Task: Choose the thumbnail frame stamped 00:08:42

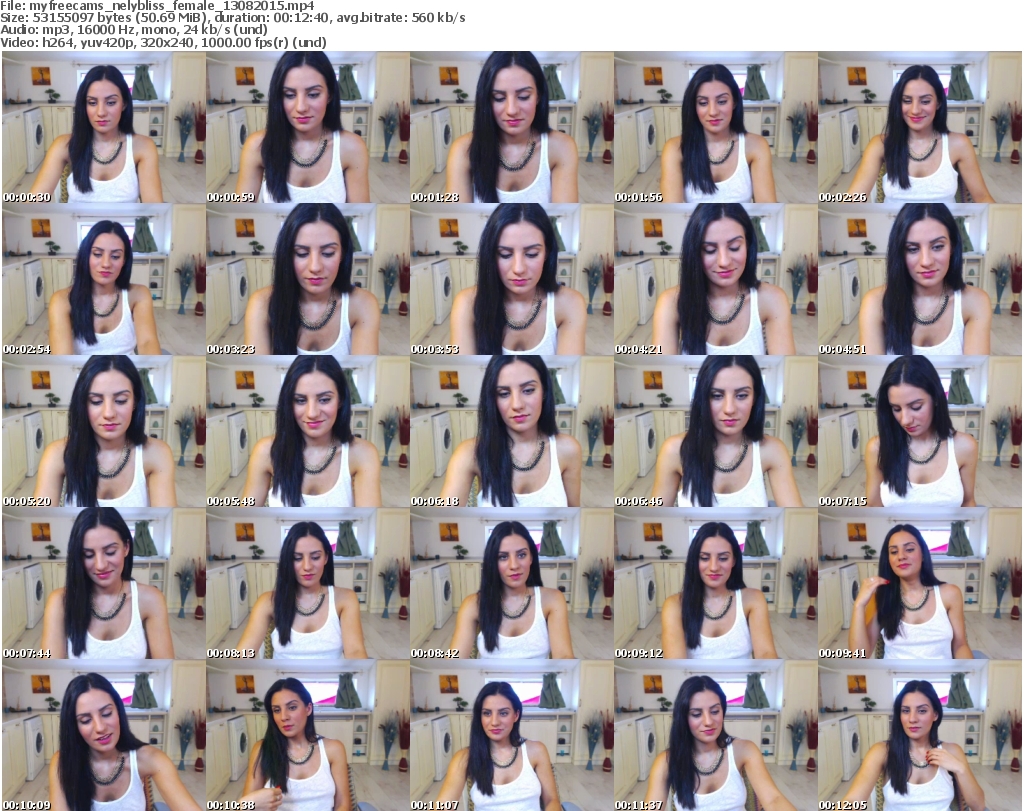Action: tap(511, 583)
